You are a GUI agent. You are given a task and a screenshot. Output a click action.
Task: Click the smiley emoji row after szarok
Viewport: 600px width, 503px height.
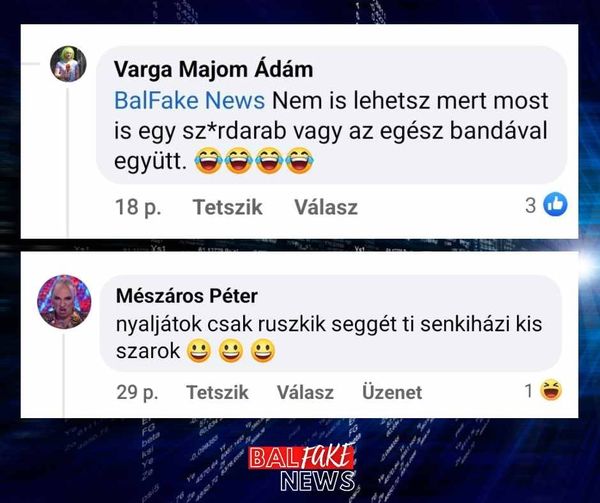(x=231, y=350)
